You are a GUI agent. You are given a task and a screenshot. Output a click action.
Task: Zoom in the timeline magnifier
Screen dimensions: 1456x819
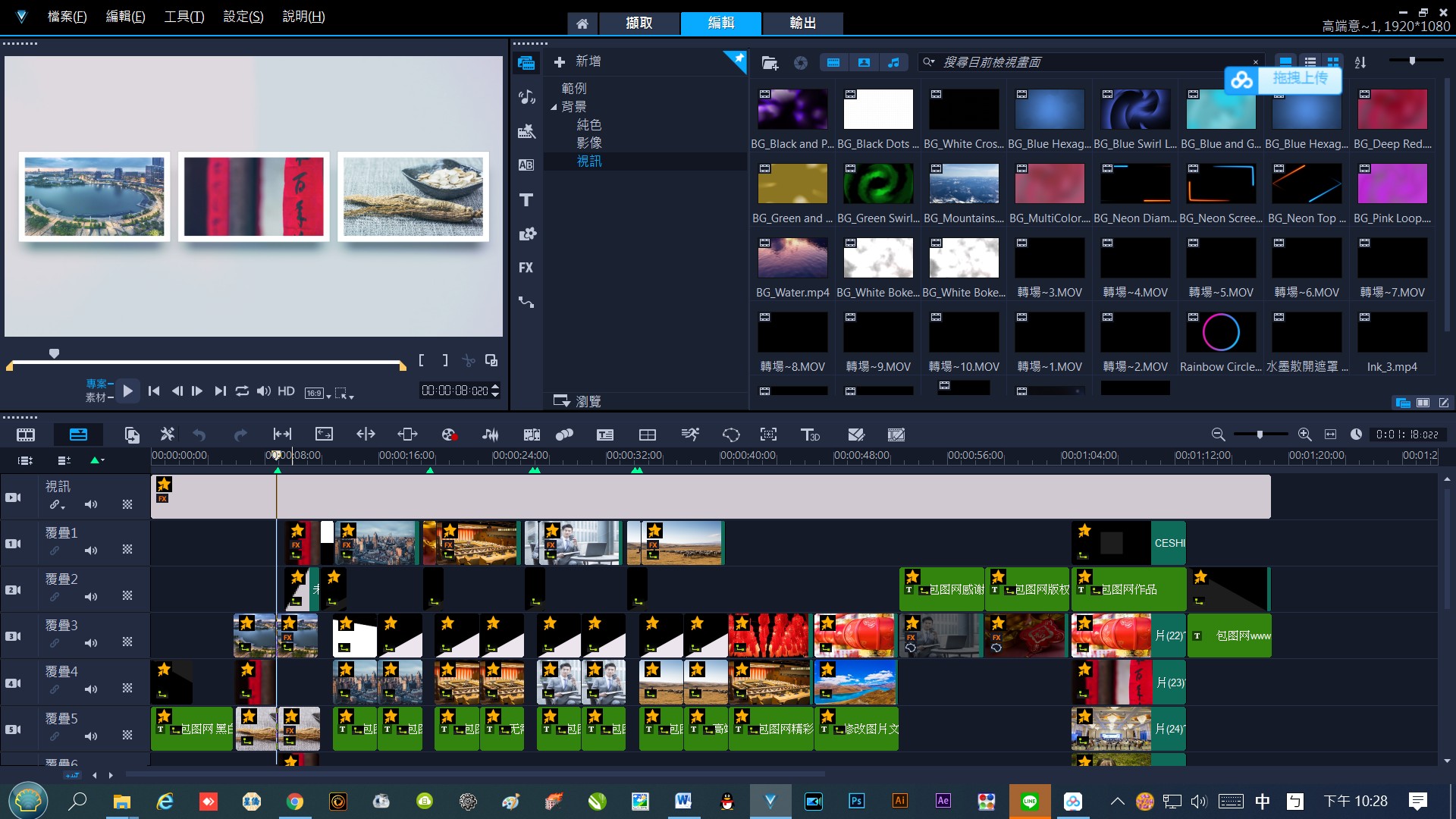pyautogui.click(x=1304, y=435)
